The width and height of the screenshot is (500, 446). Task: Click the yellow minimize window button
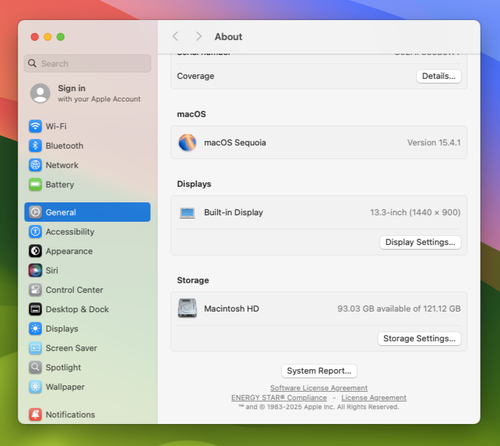[x=48, y=37]
